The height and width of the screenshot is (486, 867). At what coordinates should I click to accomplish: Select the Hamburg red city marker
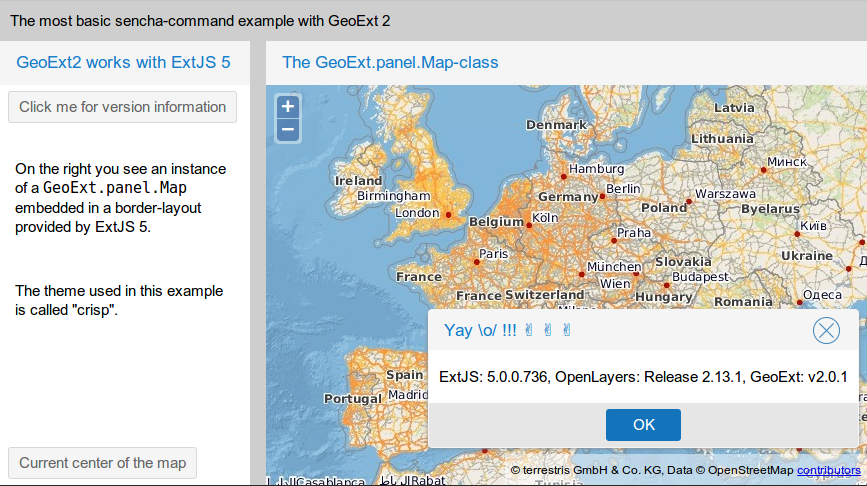point(563,177)
